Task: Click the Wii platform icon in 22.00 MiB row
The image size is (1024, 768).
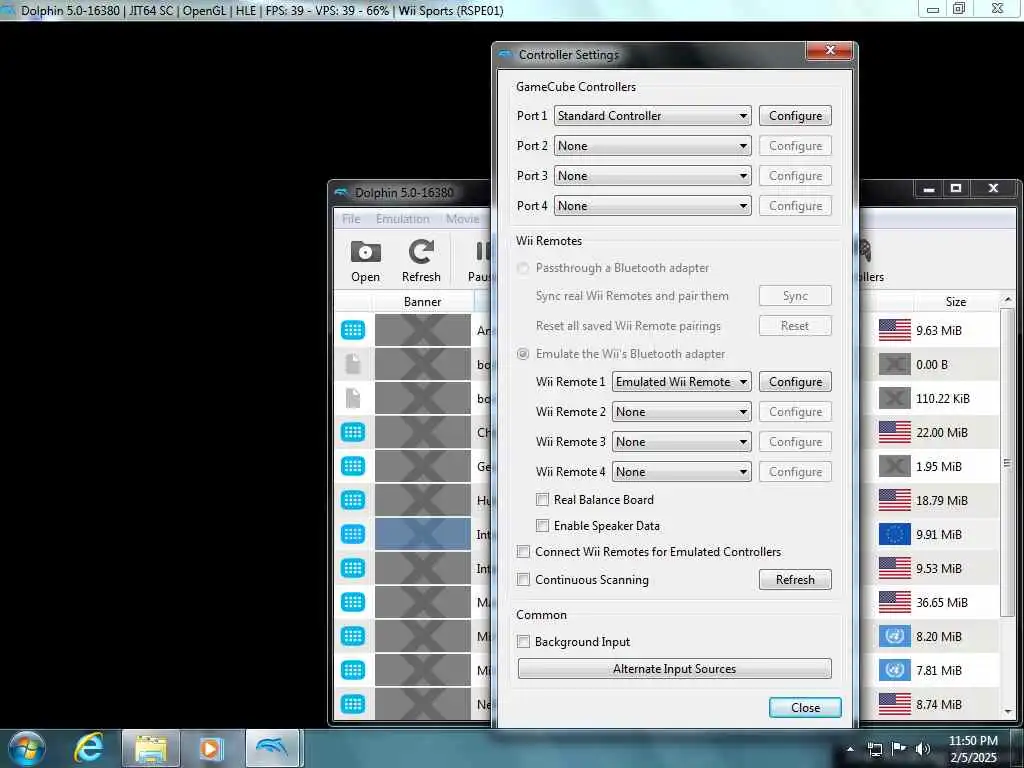Action: [x=353, y=432]
